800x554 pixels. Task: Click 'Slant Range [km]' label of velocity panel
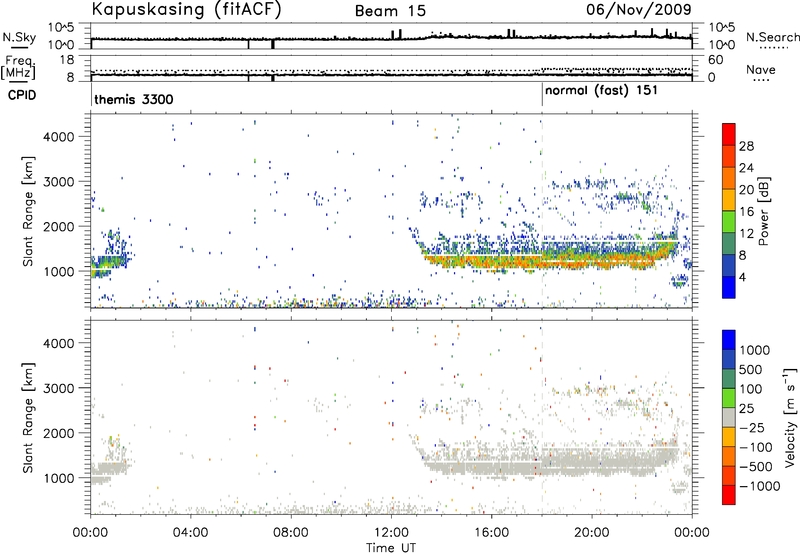tap(28, 417)
